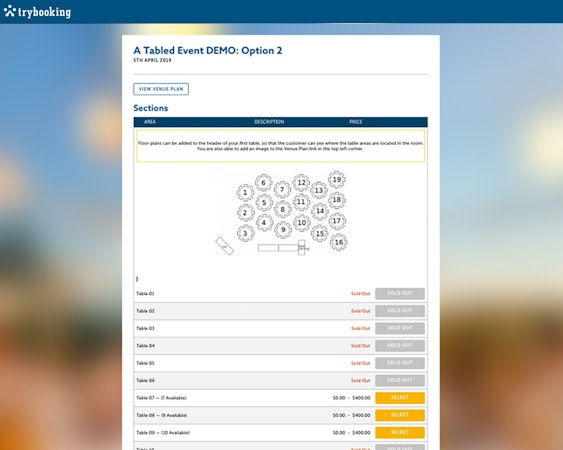This screenshot has width=563, height=450.
Task: Click the Table 07 row label
Action: (x=161, y=398)
